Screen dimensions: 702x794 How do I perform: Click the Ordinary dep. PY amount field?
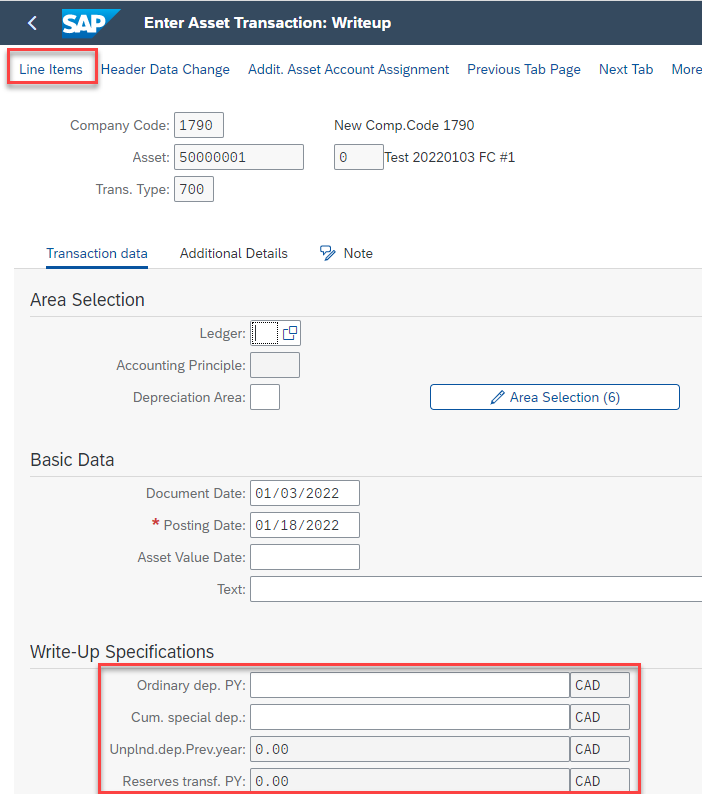[410, 685]
